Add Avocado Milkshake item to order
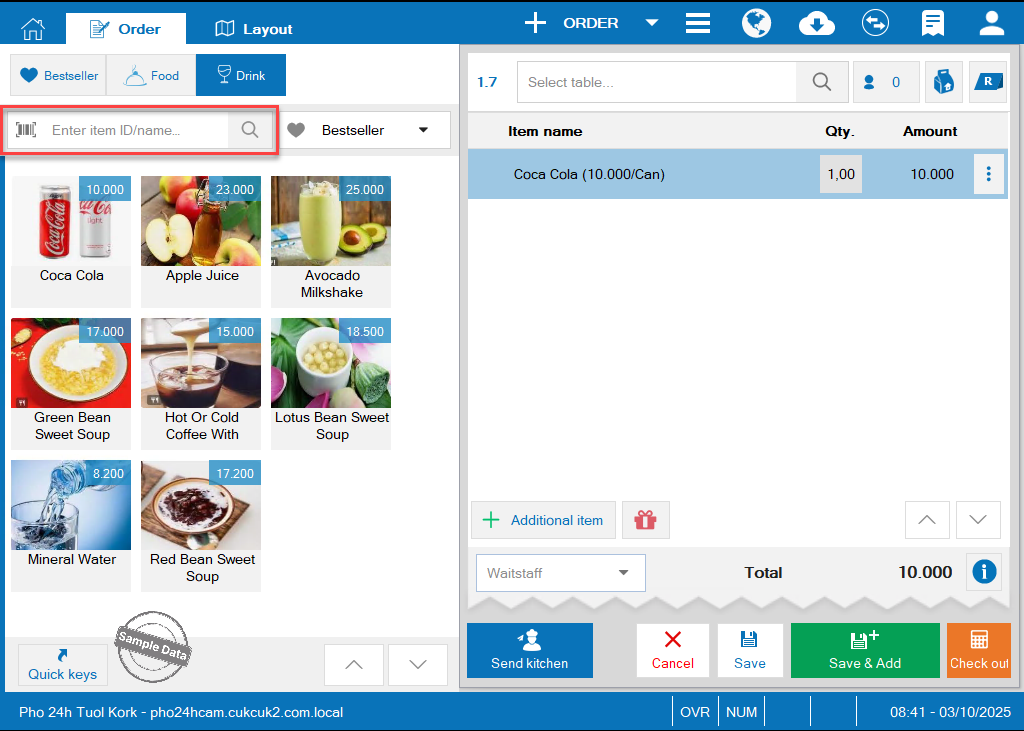1024x731 pixels. point(331,240)
